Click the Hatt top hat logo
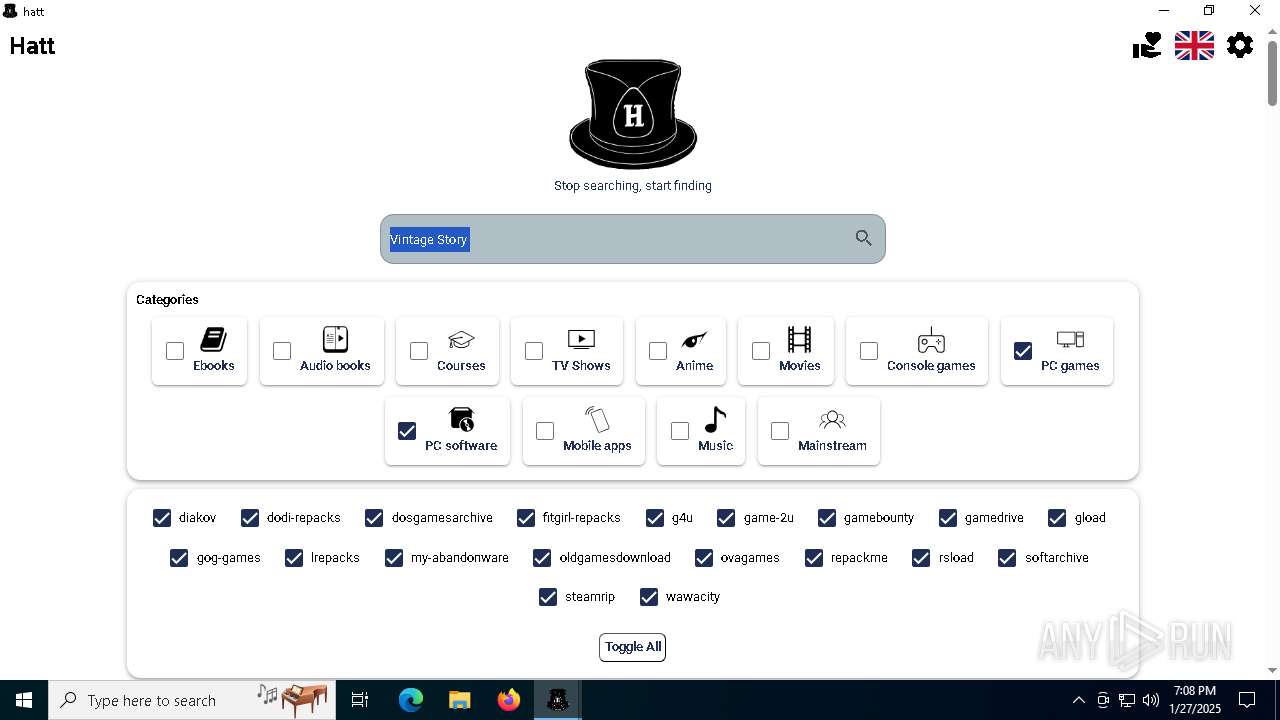The width and height of the screenshot is (1280, 720). point(633,114)
